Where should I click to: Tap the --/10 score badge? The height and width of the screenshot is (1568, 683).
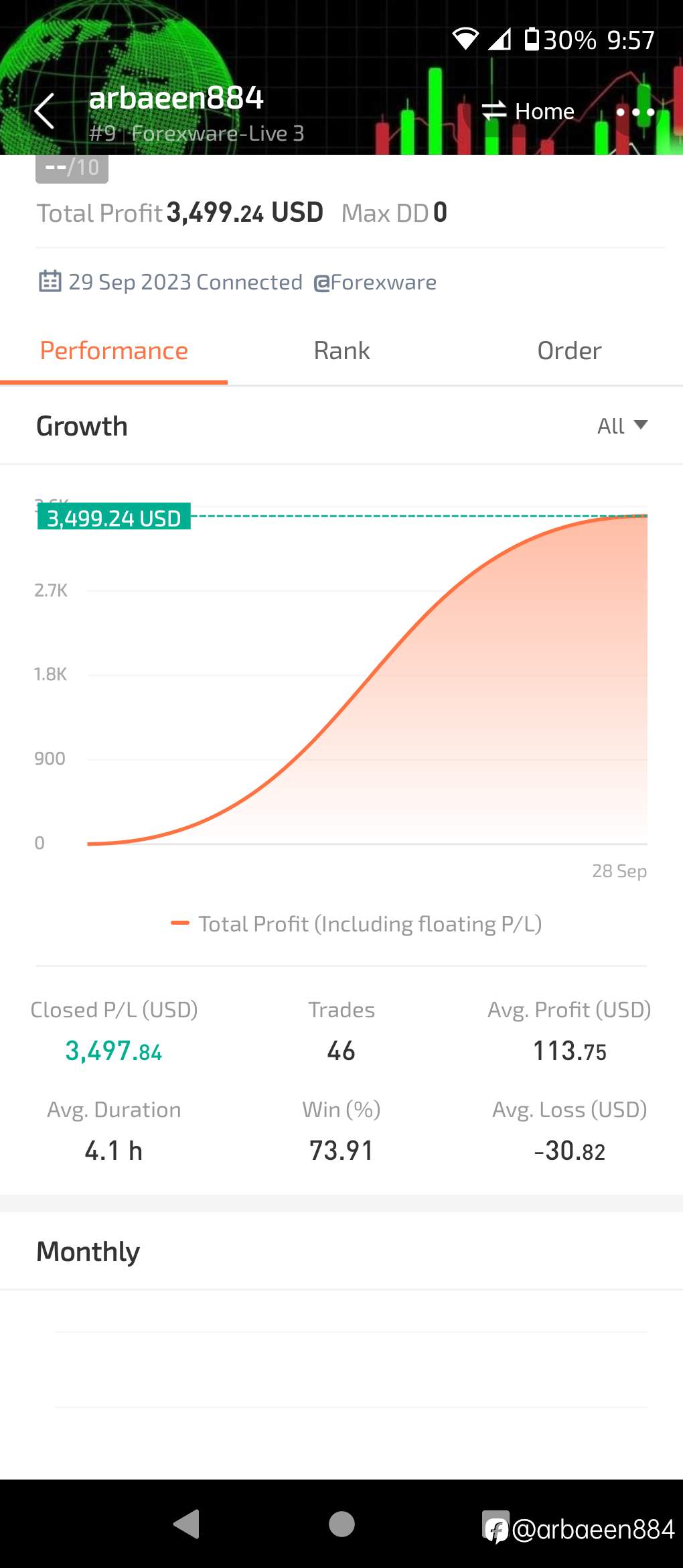pos(72,168)
